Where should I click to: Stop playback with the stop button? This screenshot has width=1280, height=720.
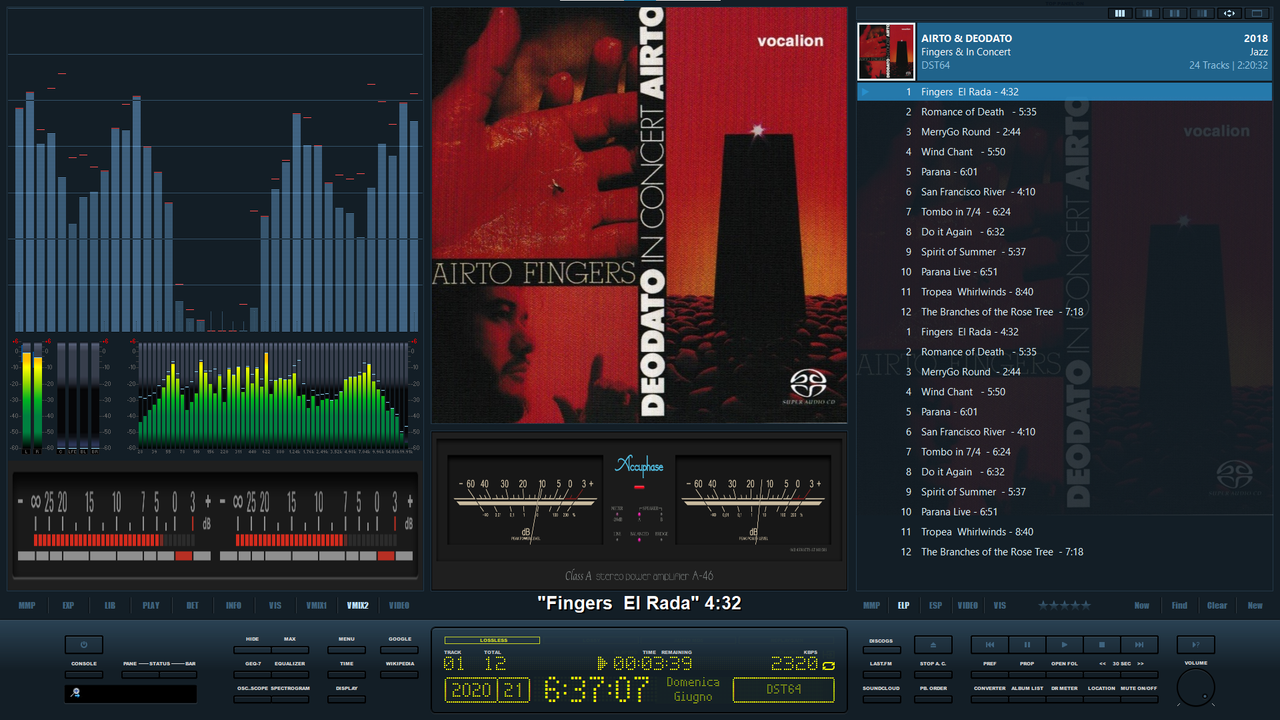1102,645
